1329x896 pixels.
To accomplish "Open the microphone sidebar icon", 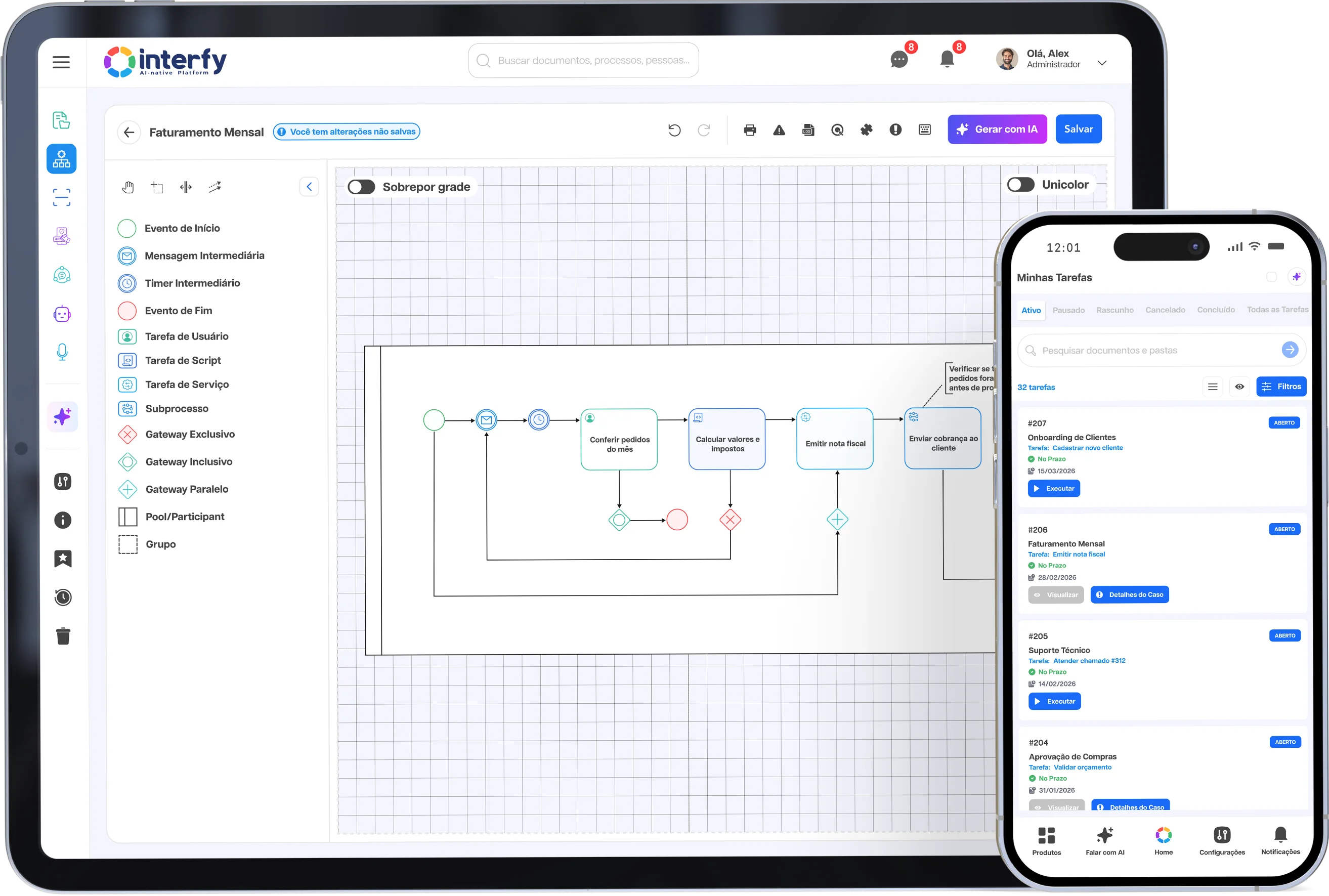I will tap(62, 352).
